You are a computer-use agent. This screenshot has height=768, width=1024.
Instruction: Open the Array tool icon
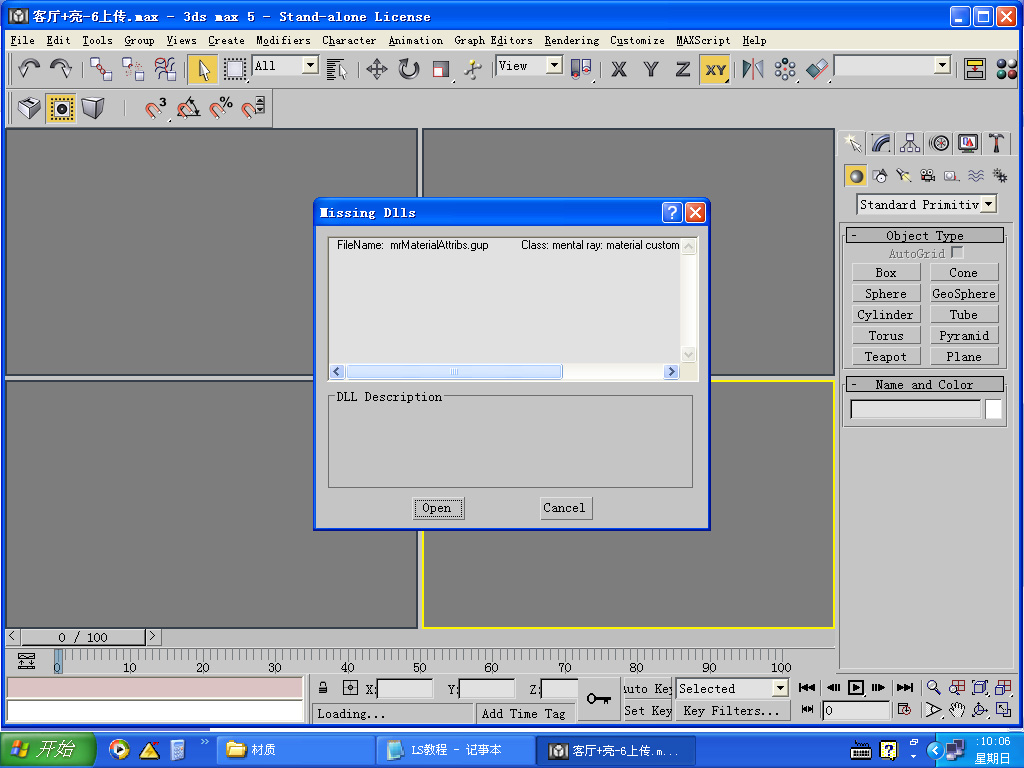[785, 69]
